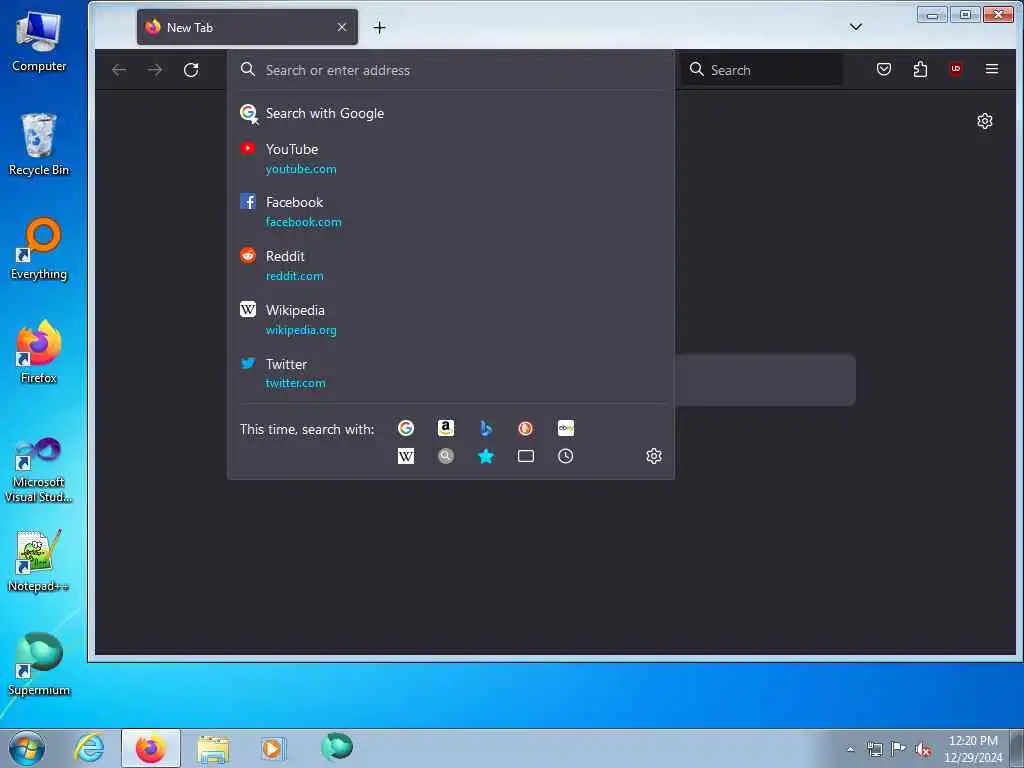Open a new tab with plus button
The image size is (1024, 768).
pyautogui.click(x=379, y=27)
